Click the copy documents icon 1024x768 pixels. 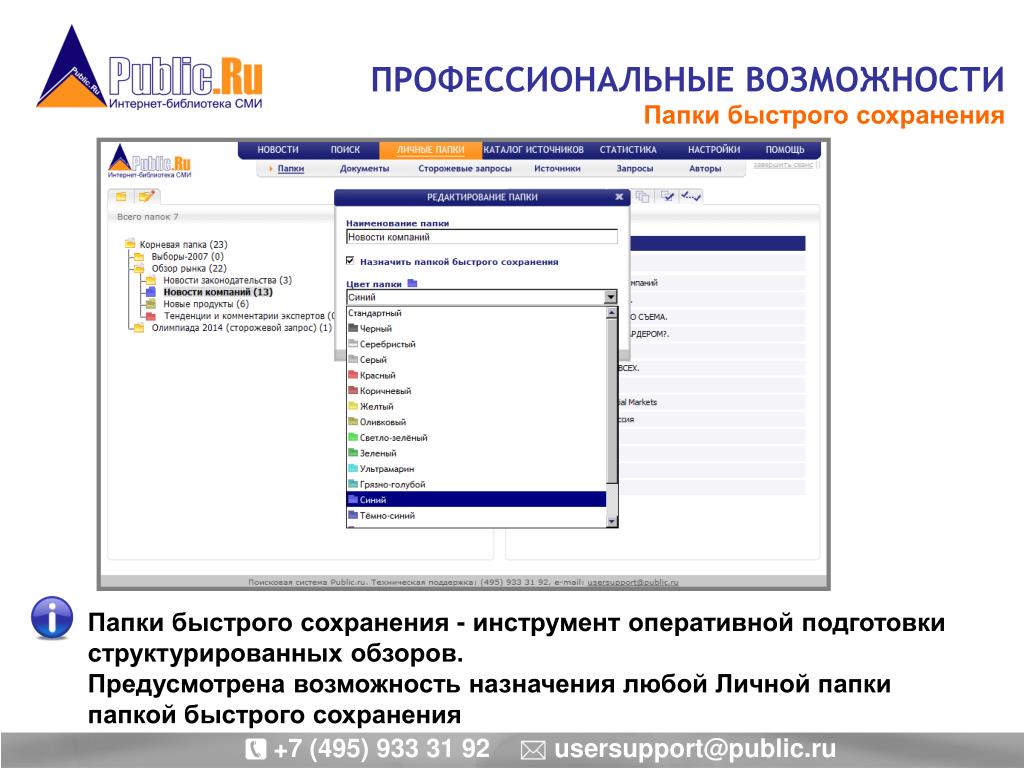[643, 196]
